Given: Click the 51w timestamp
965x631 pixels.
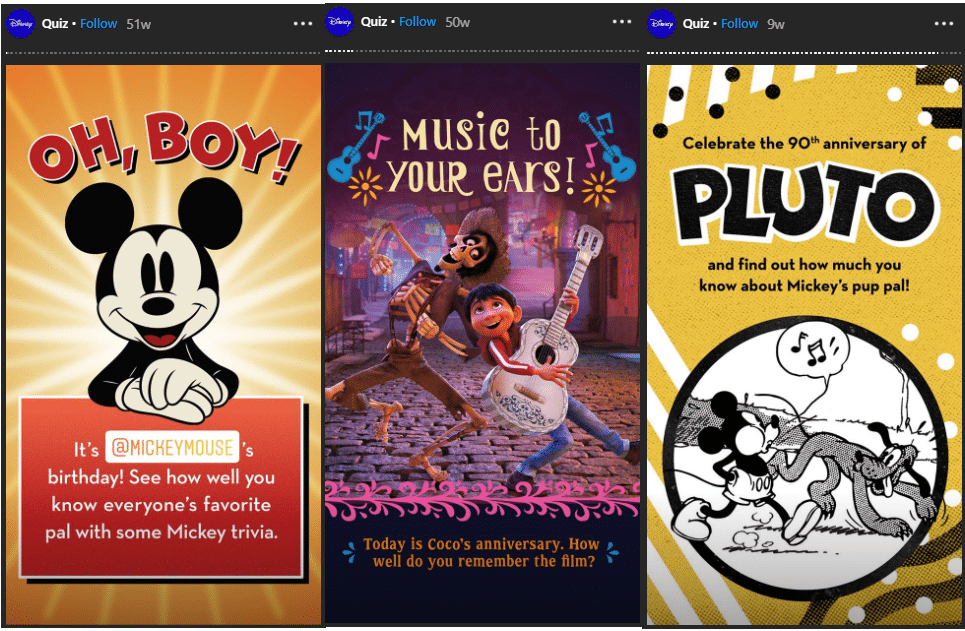Looking at the screenshot, I should click(138, 24).
